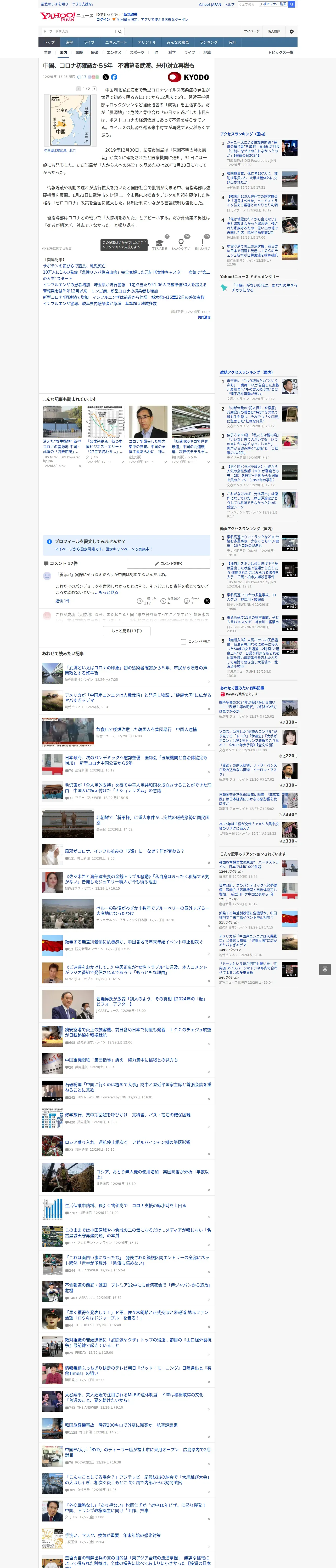This screenshot has width=336, height=1568.
Task: Click the ログイン link
Action: [103, 20]
